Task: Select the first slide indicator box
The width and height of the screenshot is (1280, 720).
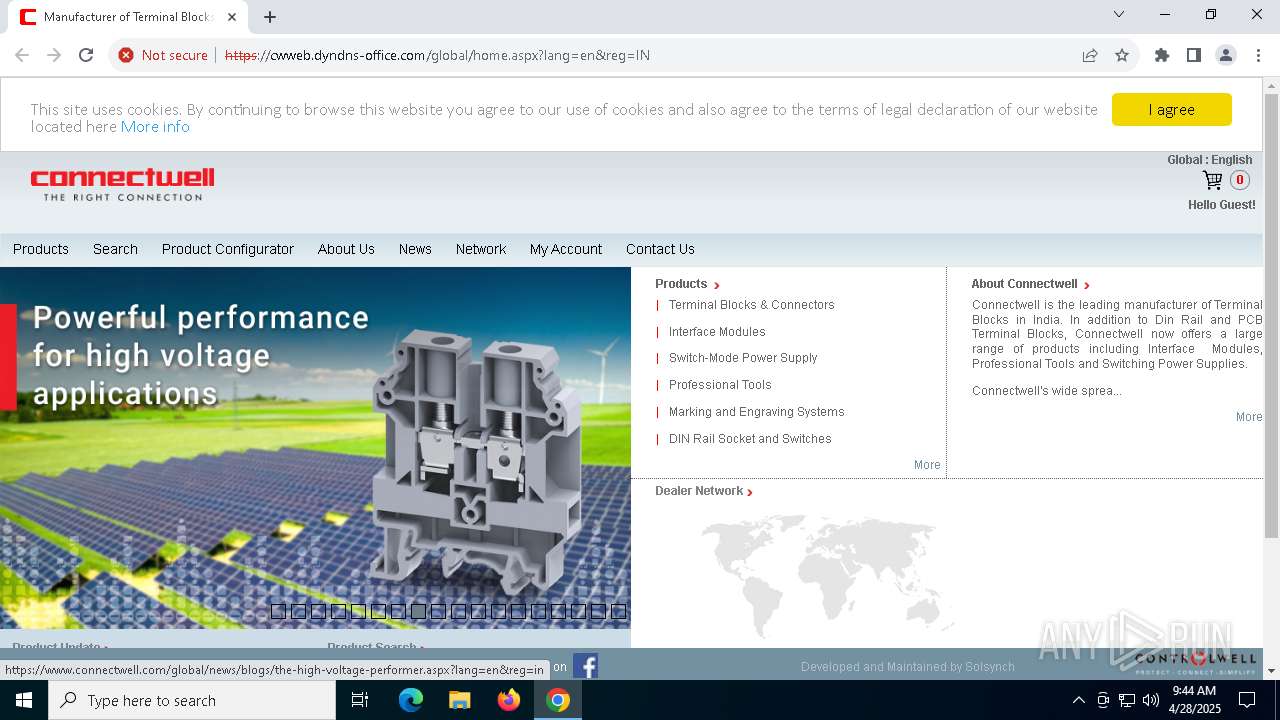Action: coord(278,611)
